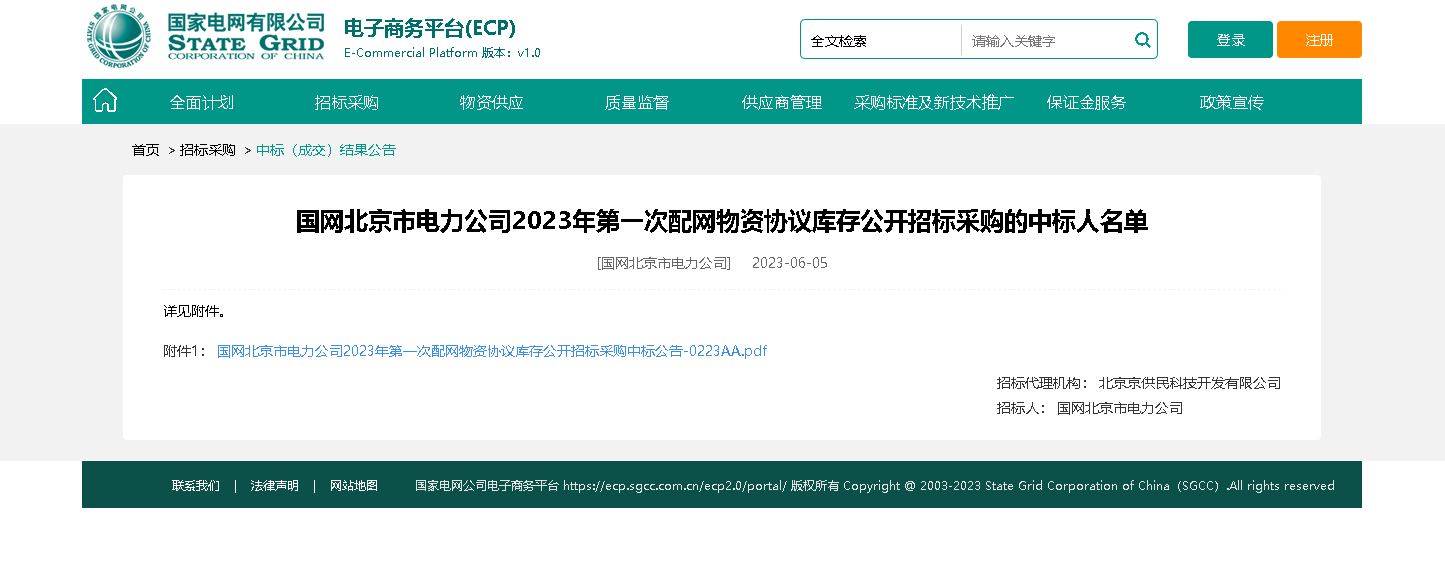Open the 招标采购 navigation menu
1445x579 pixels.
(347, 102)
